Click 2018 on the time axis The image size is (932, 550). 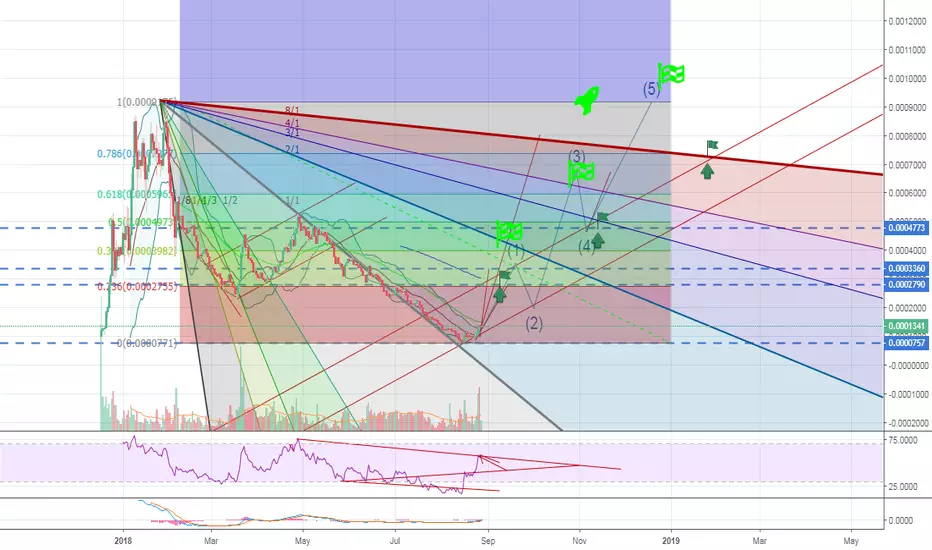pyautogui.click(x=123, y=540)
